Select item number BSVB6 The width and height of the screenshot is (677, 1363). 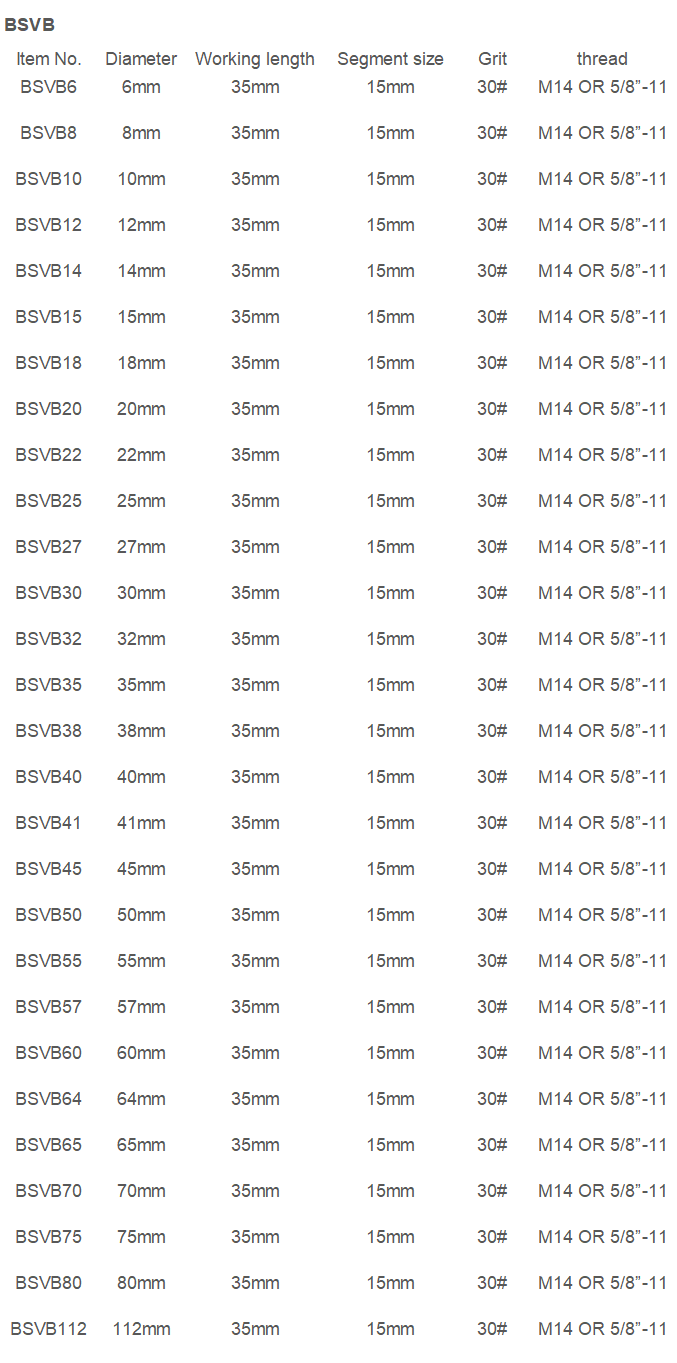(48, 87)
